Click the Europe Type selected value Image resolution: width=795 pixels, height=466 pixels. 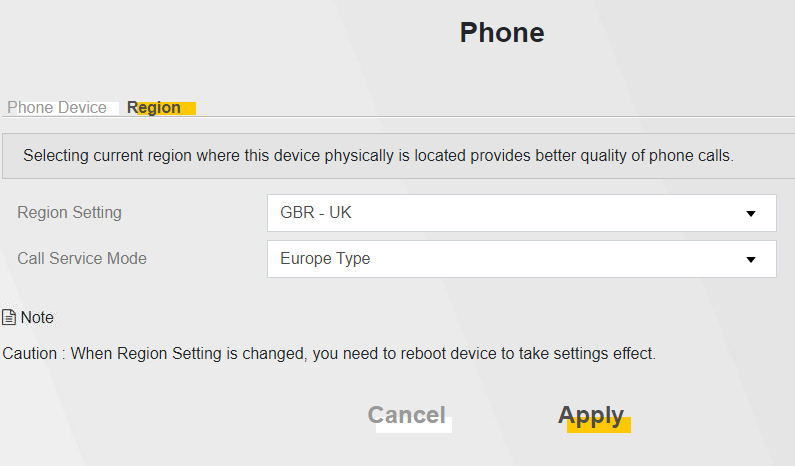(325, 259)
